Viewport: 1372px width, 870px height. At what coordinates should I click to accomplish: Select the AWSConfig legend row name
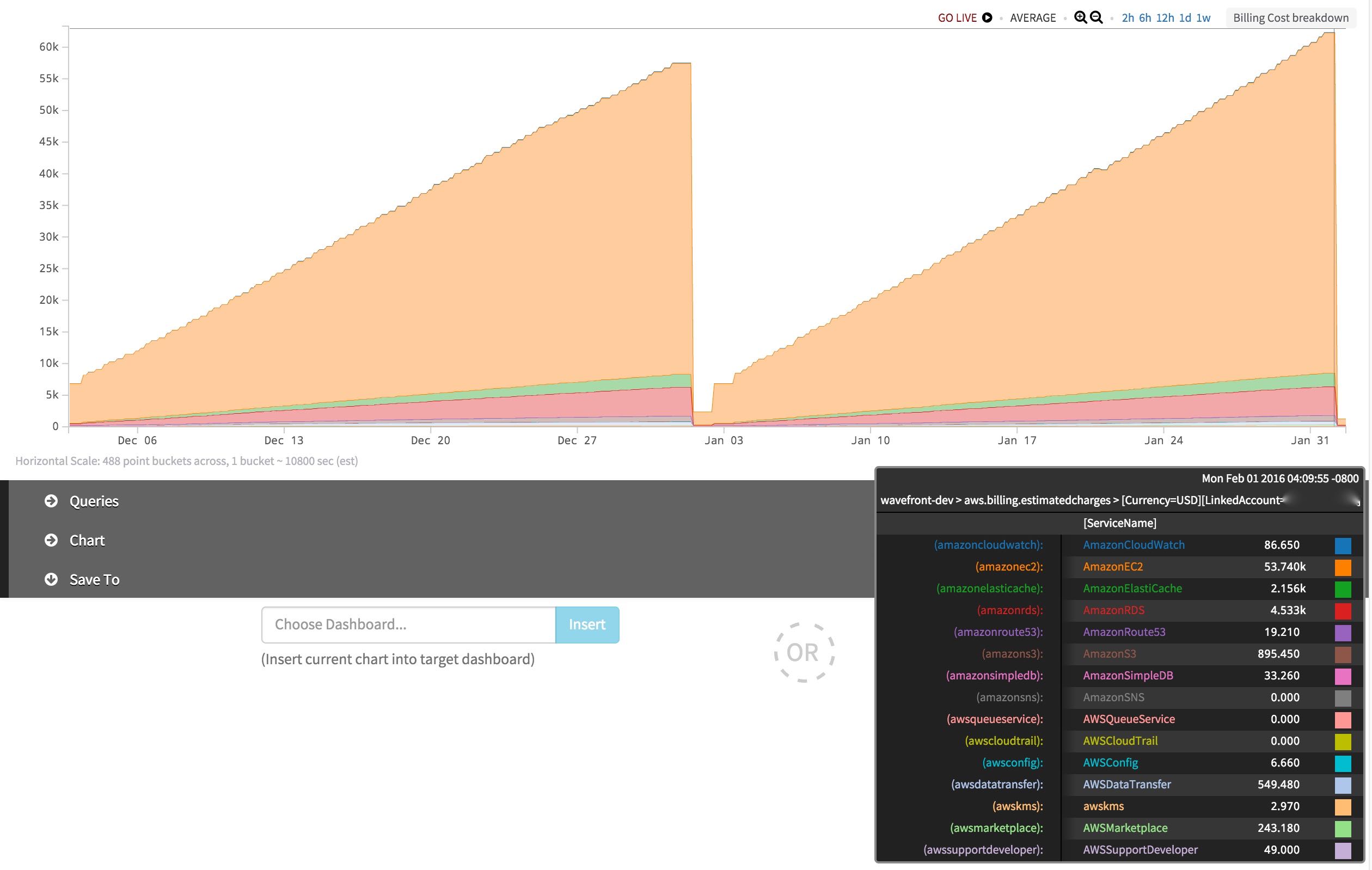pyautogui.click(x=1110, y=762)
